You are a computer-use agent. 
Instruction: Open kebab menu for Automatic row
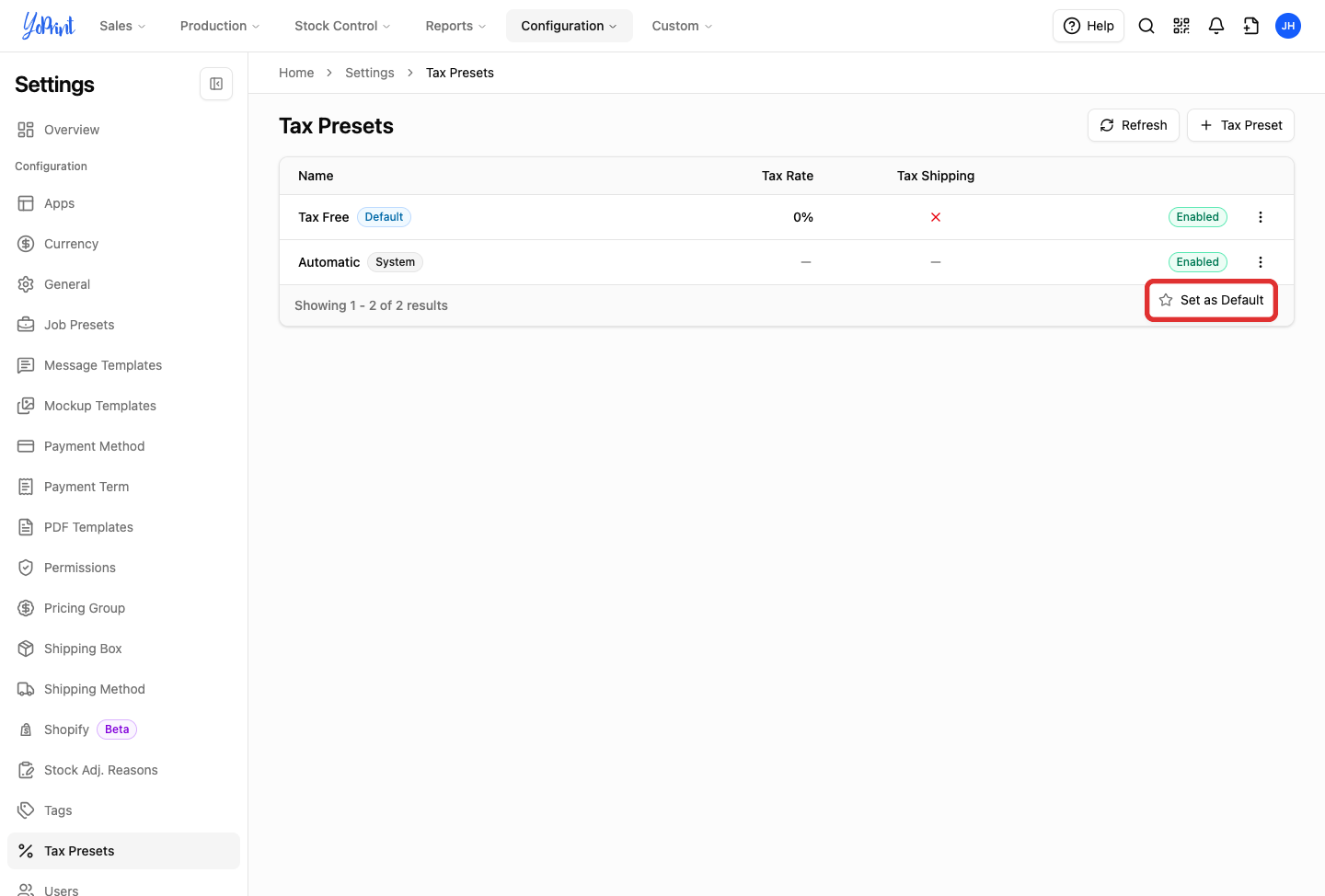(1261, 262)
